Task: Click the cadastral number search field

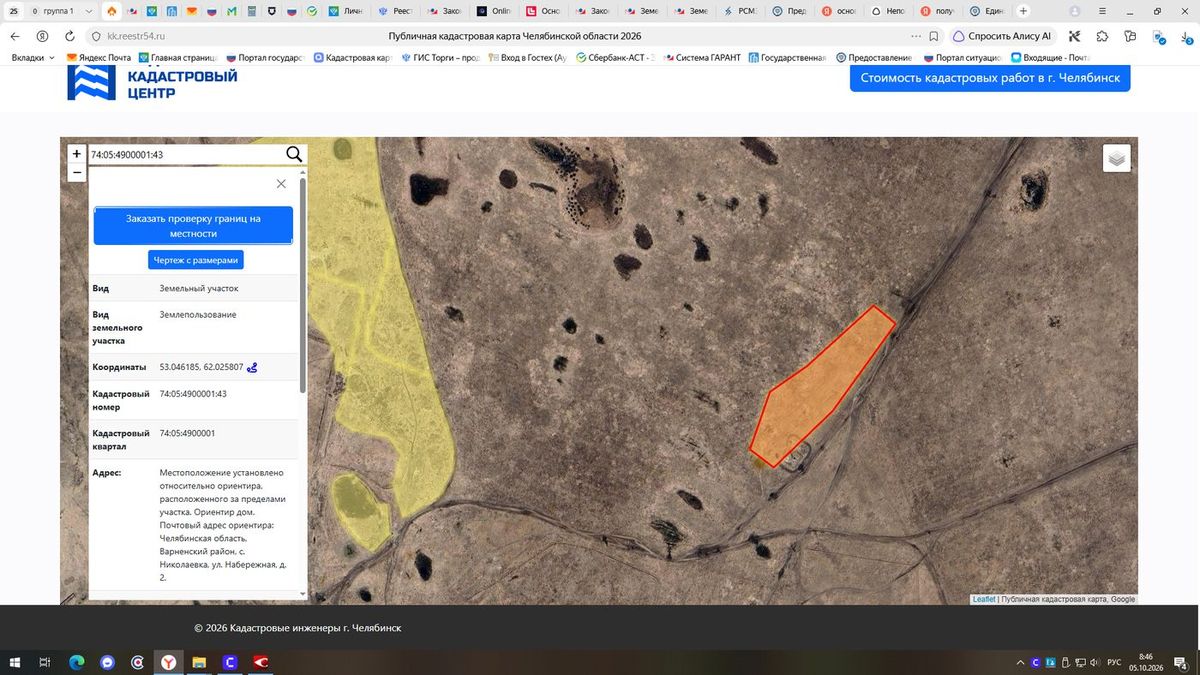Action: pos(185,155)
